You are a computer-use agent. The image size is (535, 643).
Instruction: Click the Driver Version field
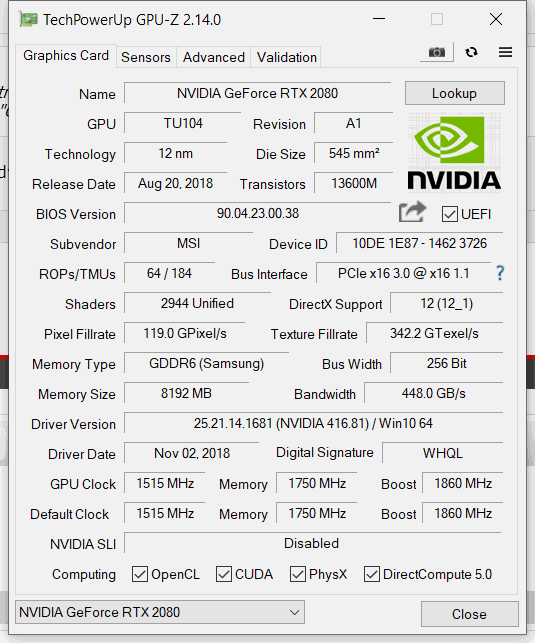313,423
